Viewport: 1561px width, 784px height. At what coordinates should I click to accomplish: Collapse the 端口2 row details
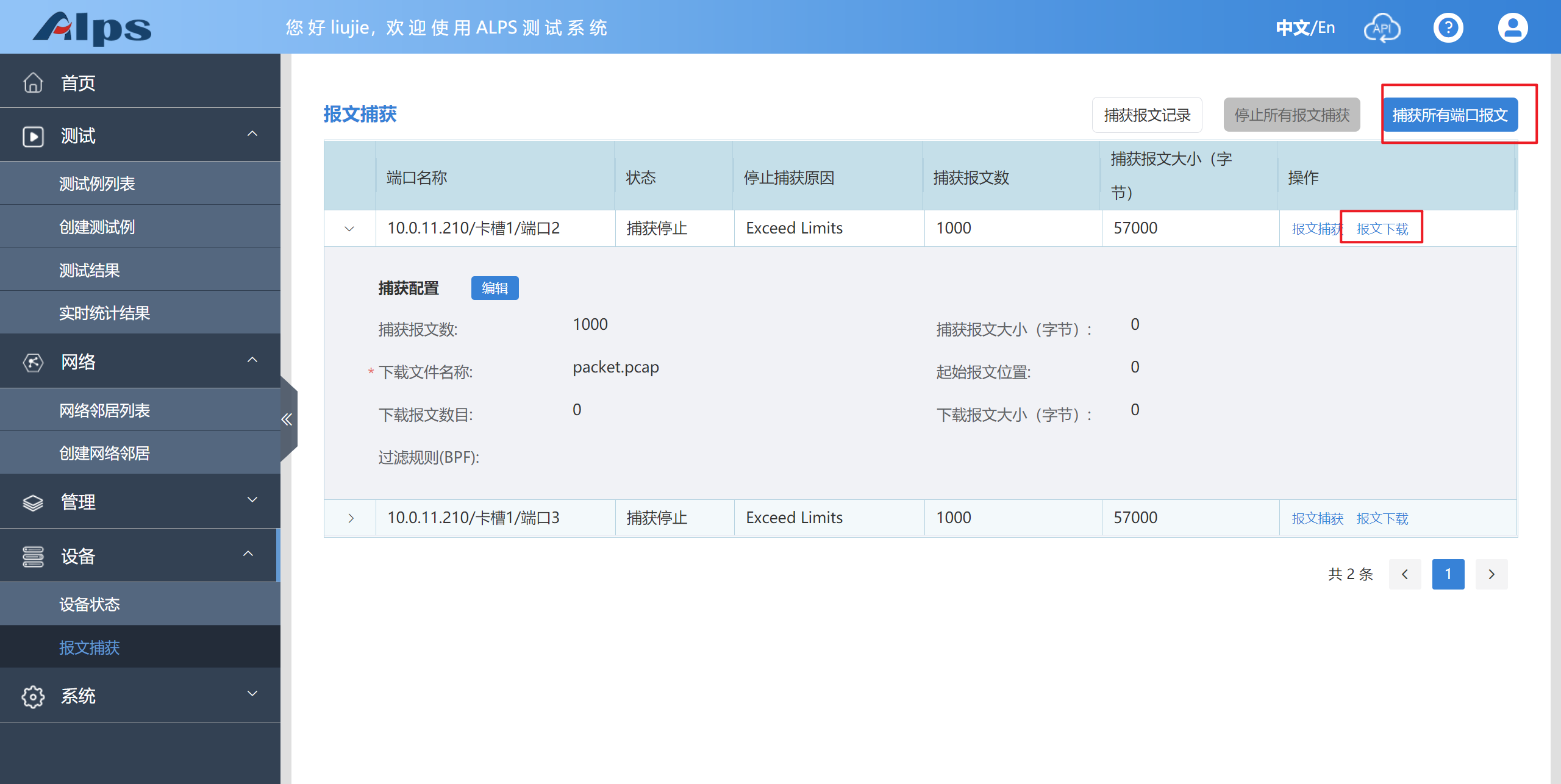[x=349, y=229]
